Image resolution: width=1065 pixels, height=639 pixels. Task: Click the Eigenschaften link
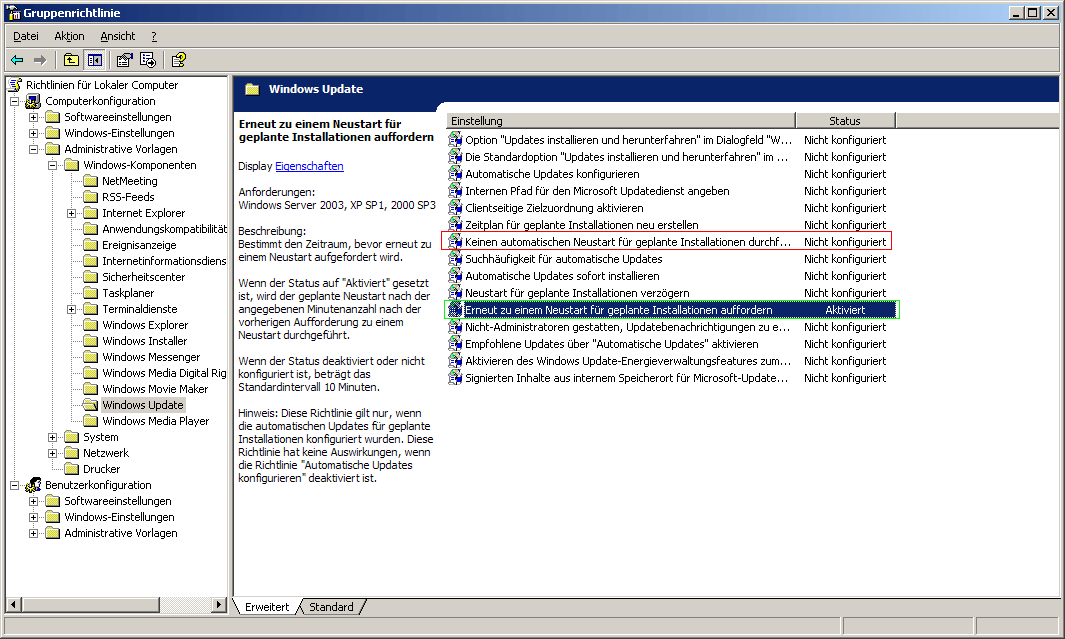click(309, 167)
